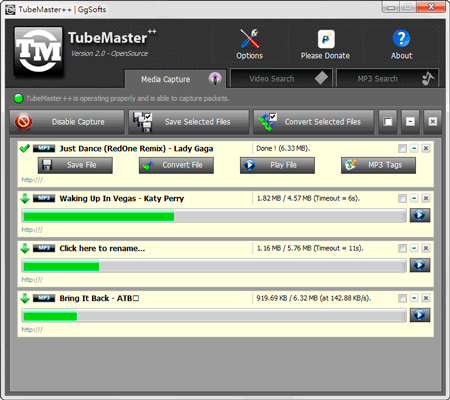Save File for Just Dance
This screenshot has height=400, width=450.
(75, 165)
